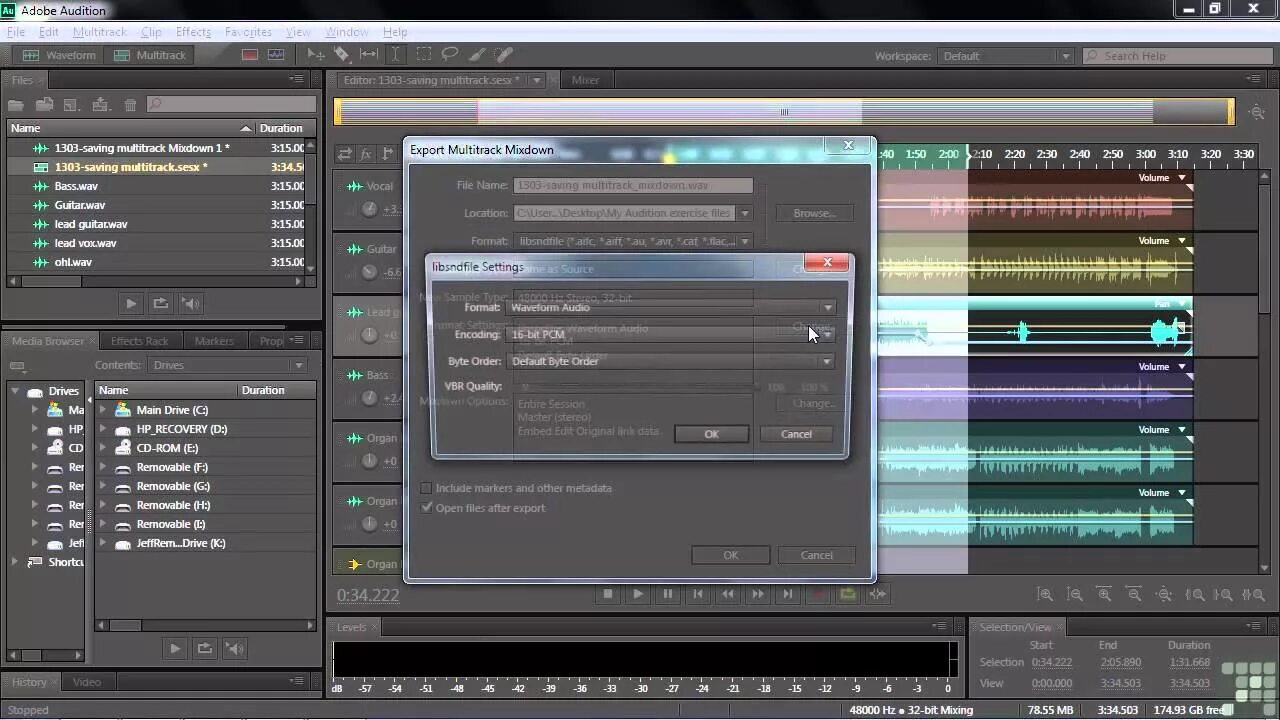Toggle Loop Playback in the Files panel preview
The image size is (1280, 720).
click(x=161, y=303)
